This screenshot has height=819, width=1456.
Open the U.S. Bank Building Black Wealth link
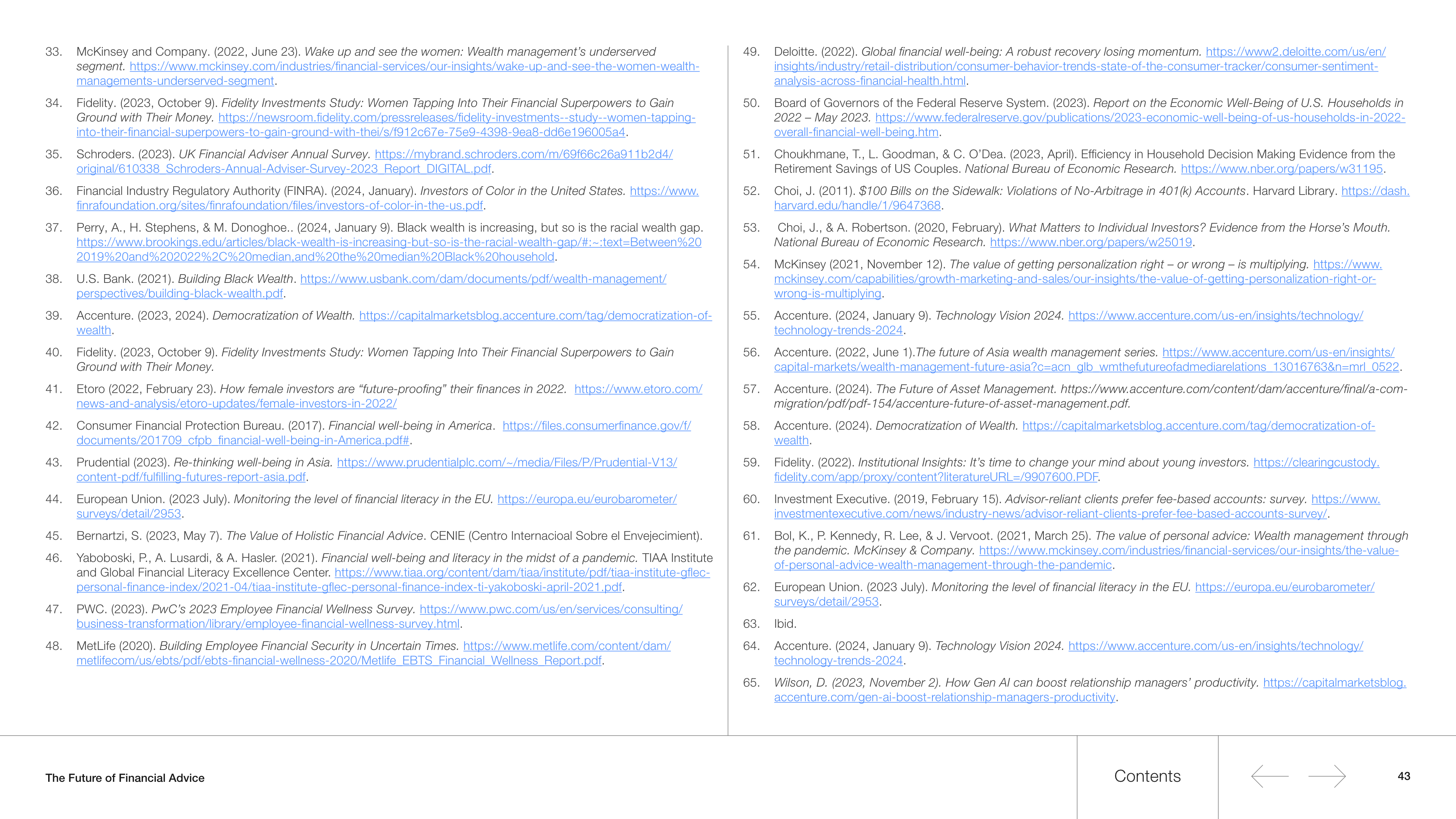[x=483, y=279]
